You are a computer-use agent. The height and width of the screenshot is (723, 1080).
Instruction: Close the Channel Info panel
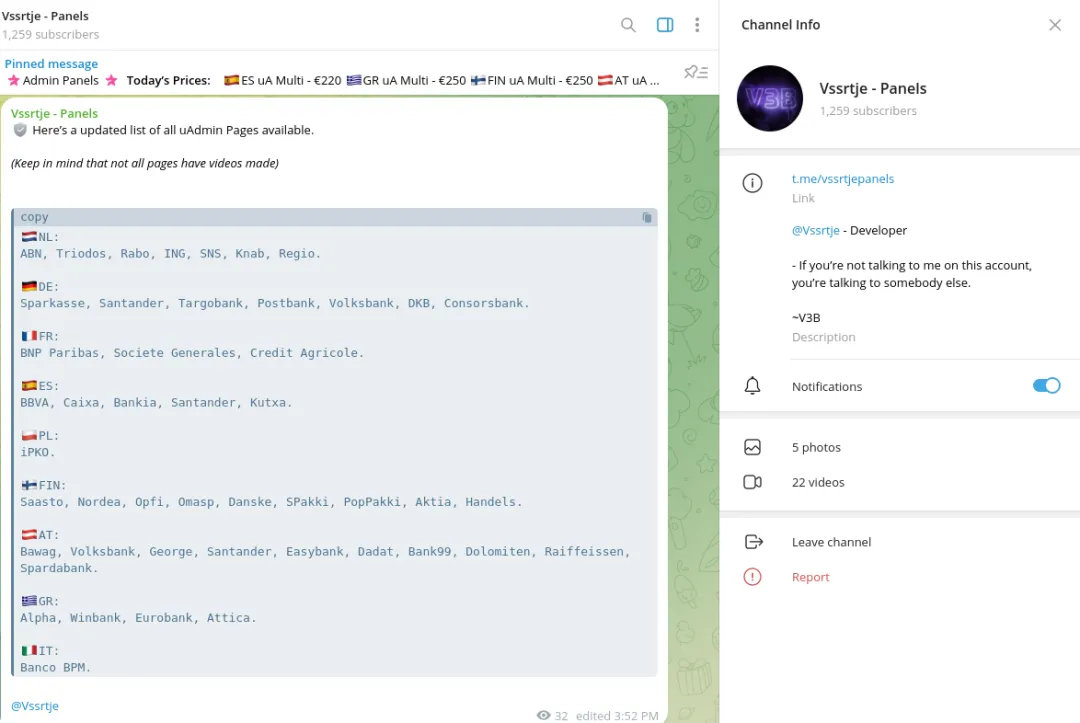(1054, 25)
